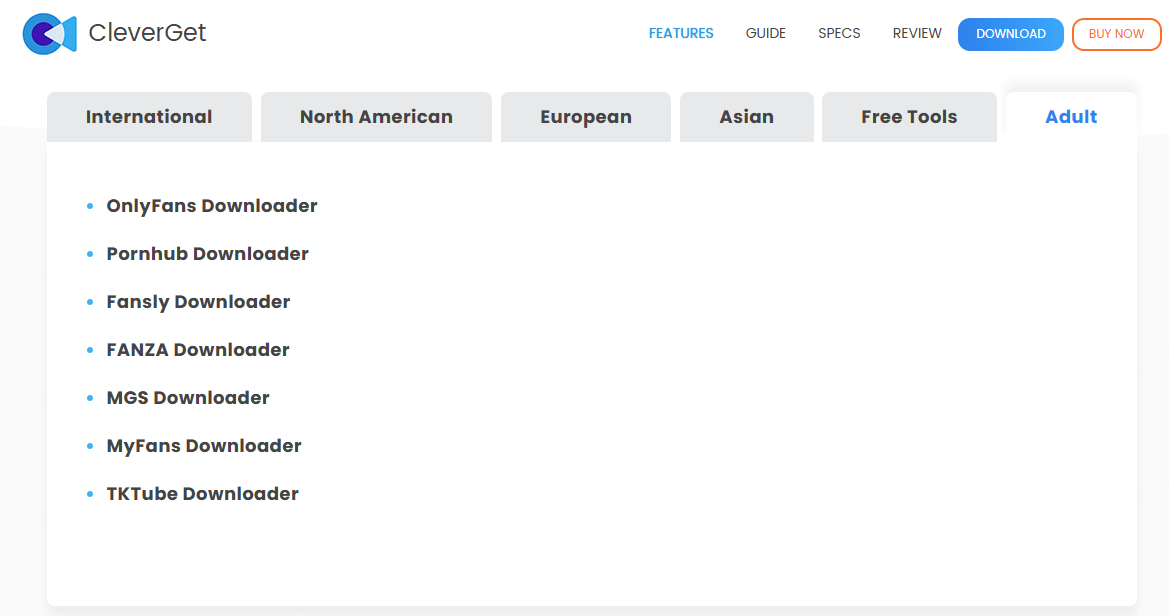Click the CleverGet brand name text
The height and width of the screenshot is (616, 1169).
[x=147, y=33]
